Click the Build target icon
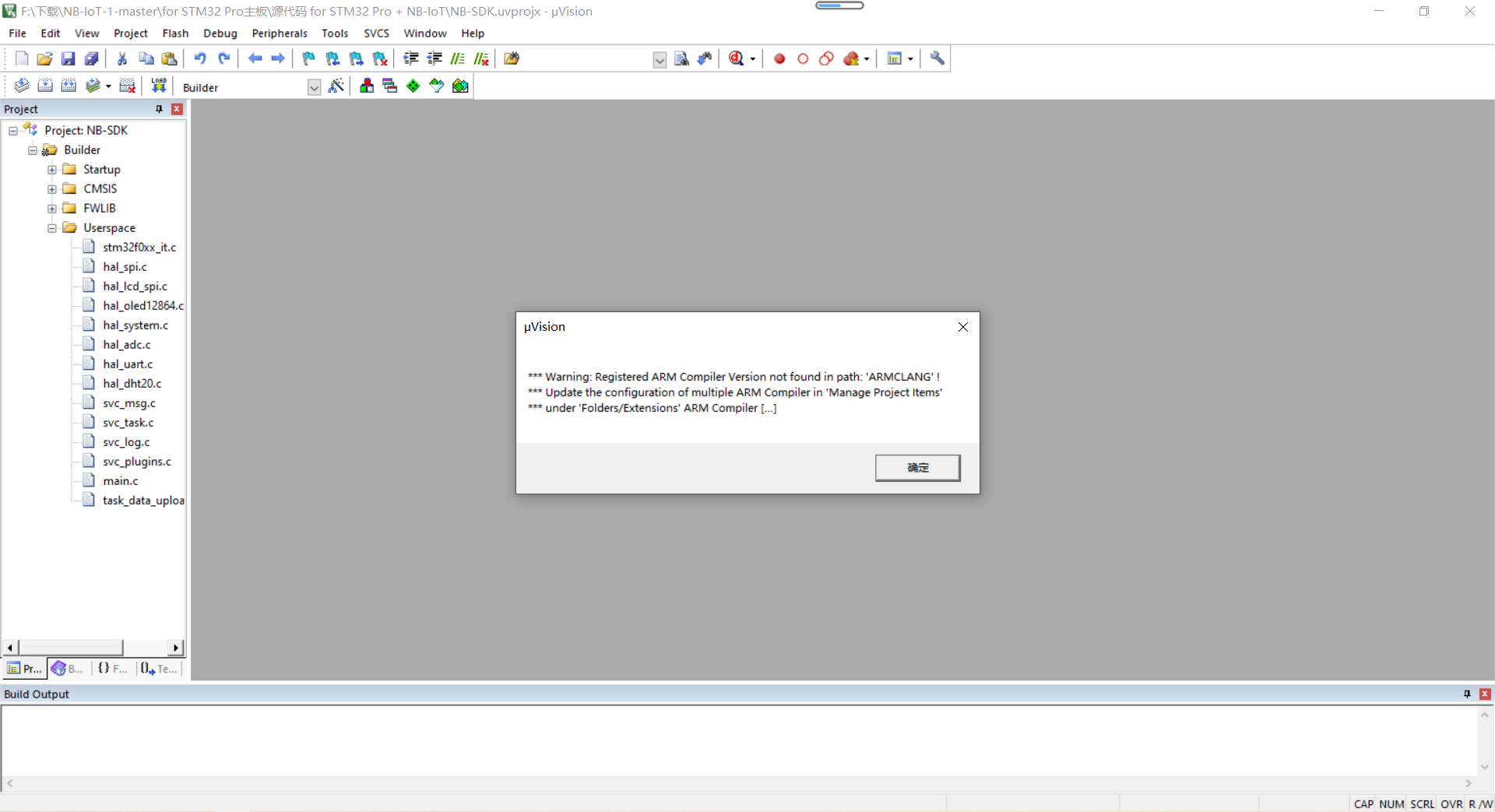This screenshot has height=812, width=1495. [45, 86]
